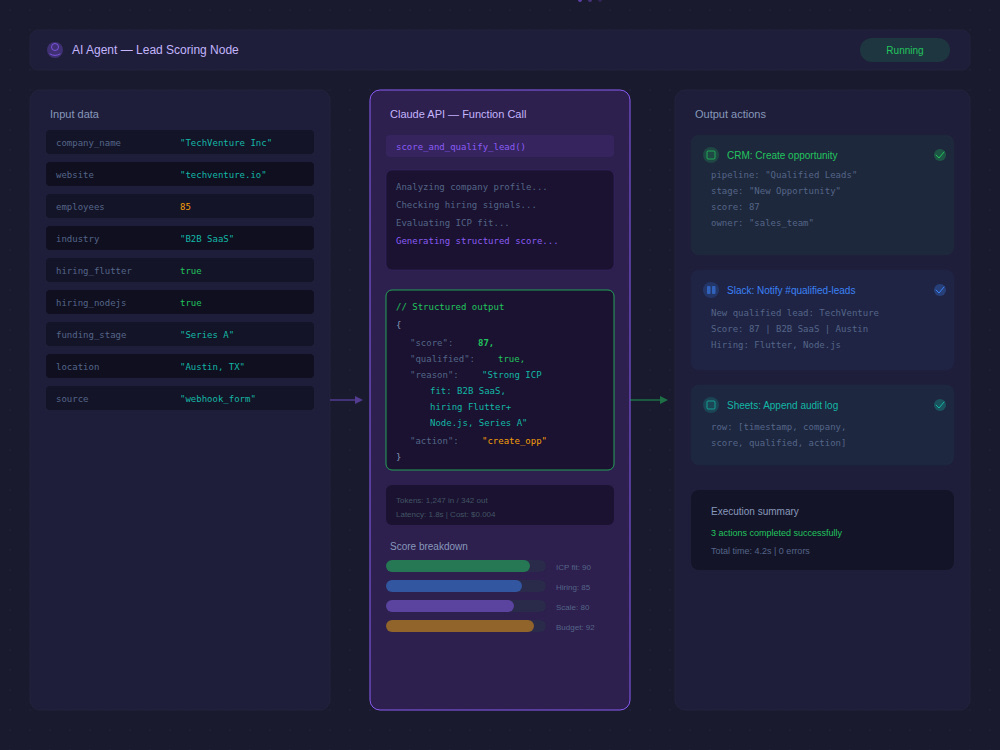Select the hiring_flutter true row
1000x750 pixels.
click(x=180, y=270)
